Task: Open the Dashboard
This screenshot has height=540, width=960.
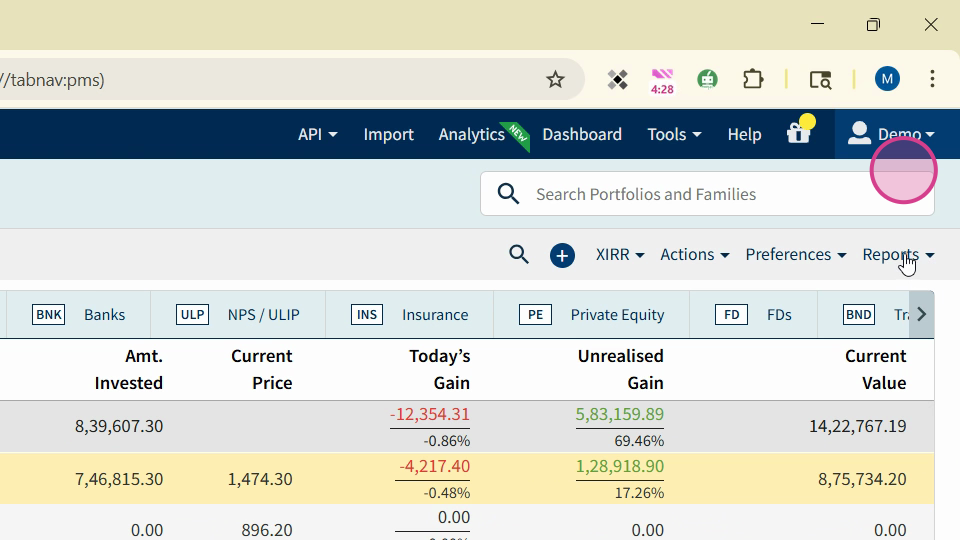Action: click(x=582, y=134)
